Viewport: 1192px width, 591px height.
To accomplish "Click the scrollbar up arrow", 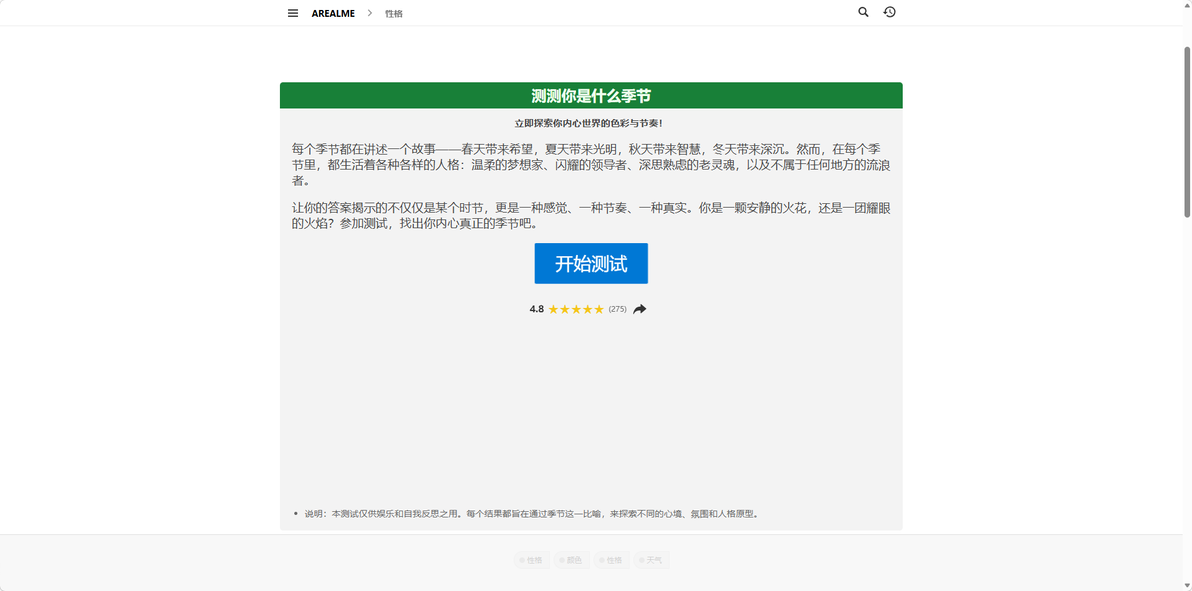I will [1187, 5].
